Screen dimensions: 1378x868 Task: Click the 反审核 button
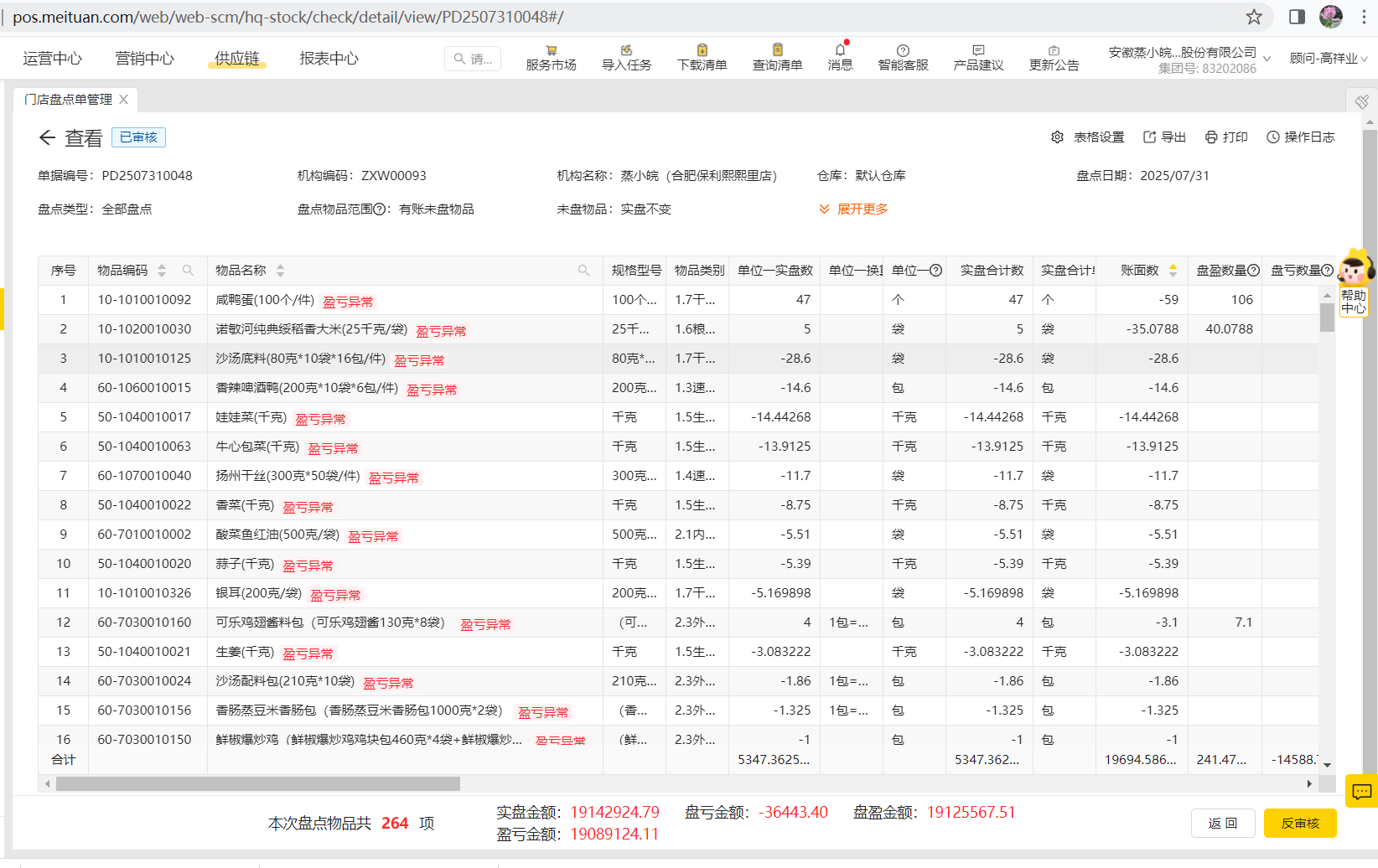[x=1300, y=823]
